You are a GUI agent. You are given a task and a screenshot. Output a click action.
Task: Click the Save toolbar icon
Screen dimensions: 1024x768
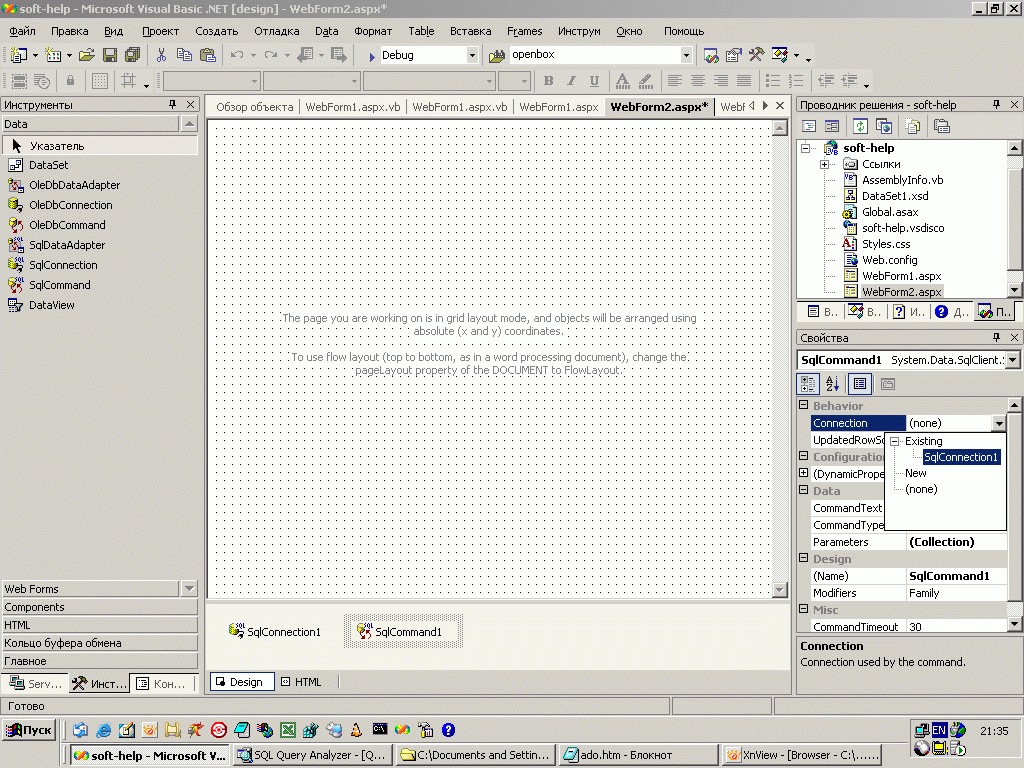110,55
